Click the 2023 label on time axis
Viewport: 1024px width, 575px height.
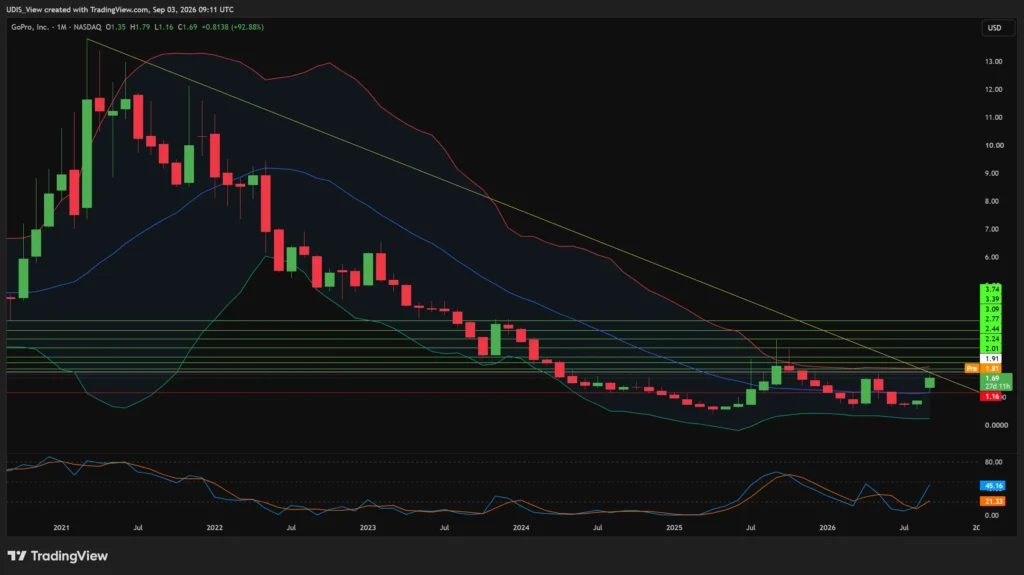368,527
